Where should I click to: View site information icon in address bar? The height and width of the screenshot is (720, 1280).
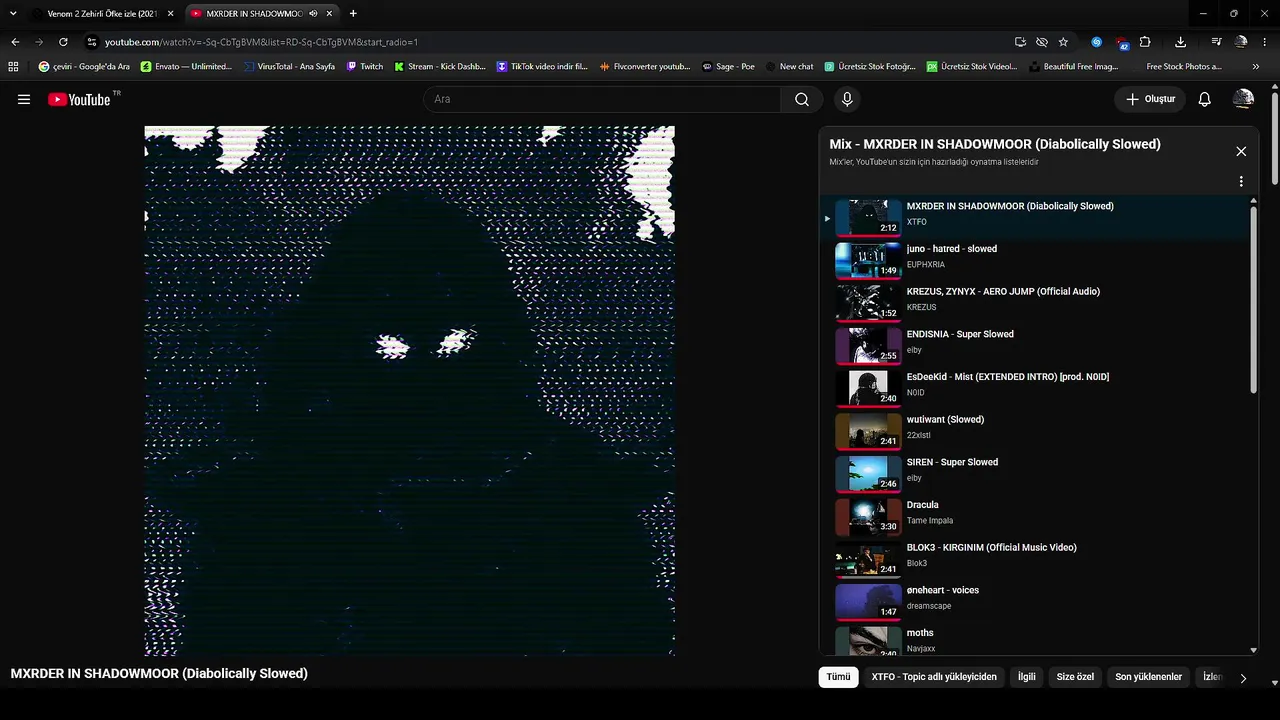[x=91, y=42]
